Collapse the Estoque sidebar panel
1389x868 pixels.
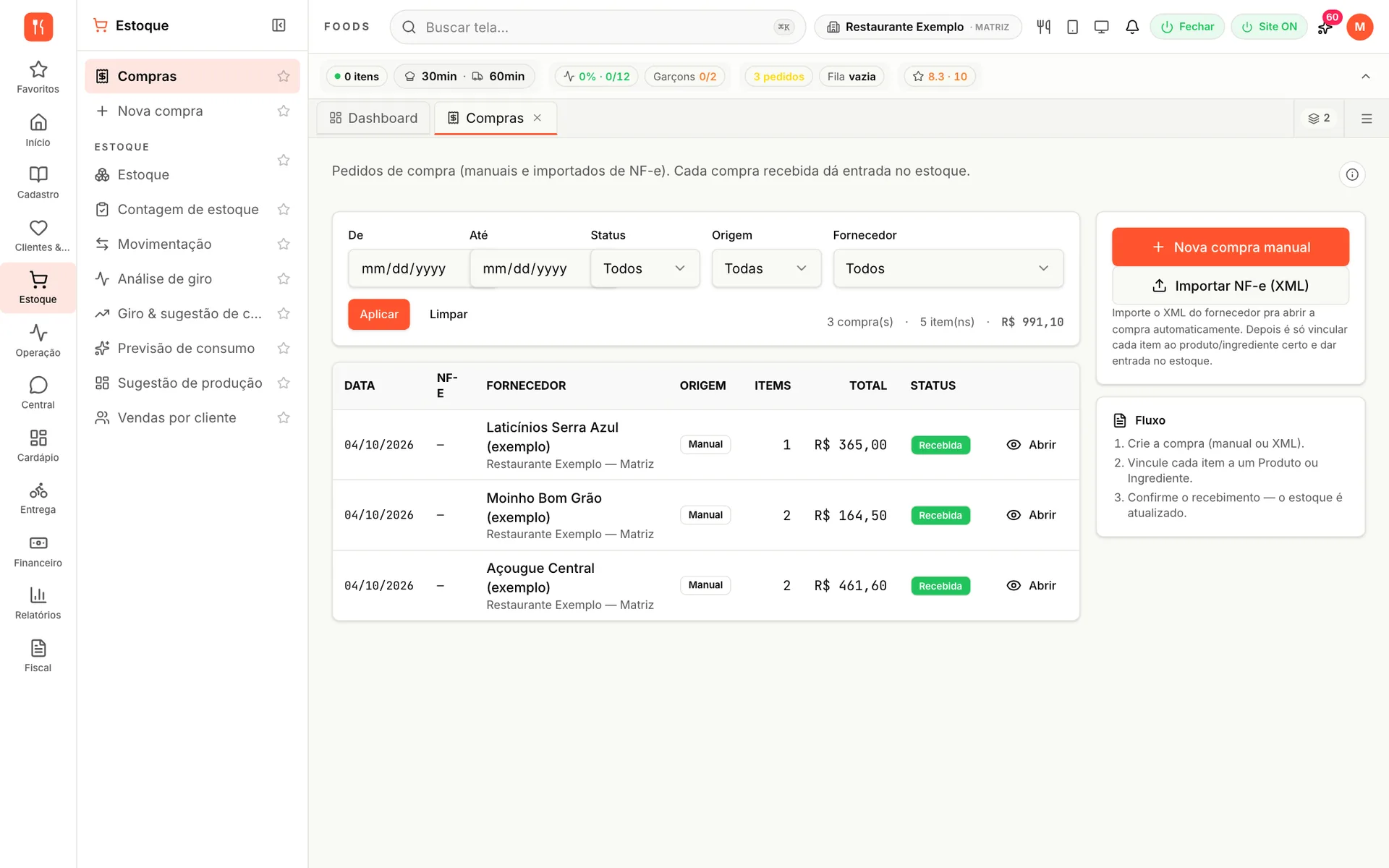coord(279,25)
